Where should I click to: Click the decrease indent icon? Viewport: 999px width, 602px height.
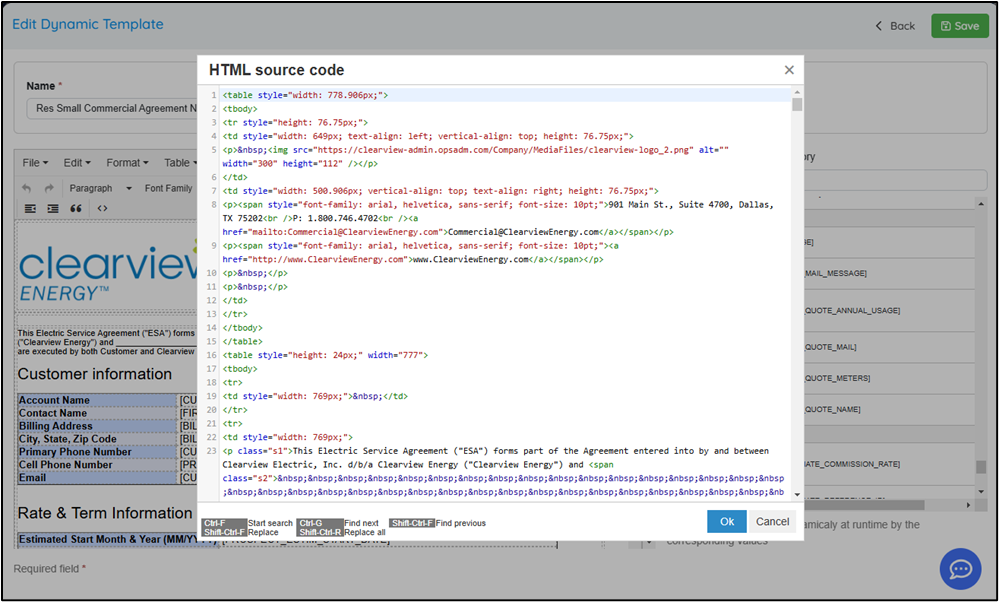30,208
